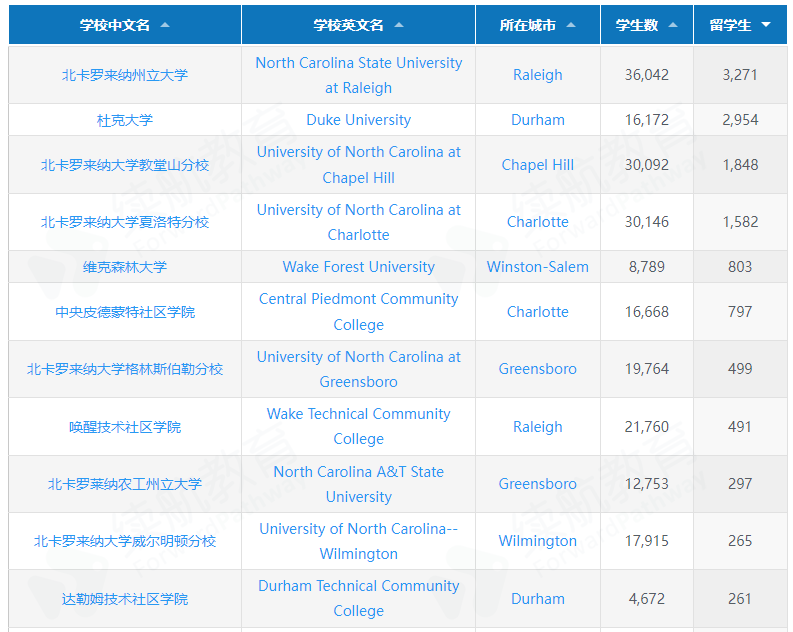Click Wilmington city link

[538, 541]
